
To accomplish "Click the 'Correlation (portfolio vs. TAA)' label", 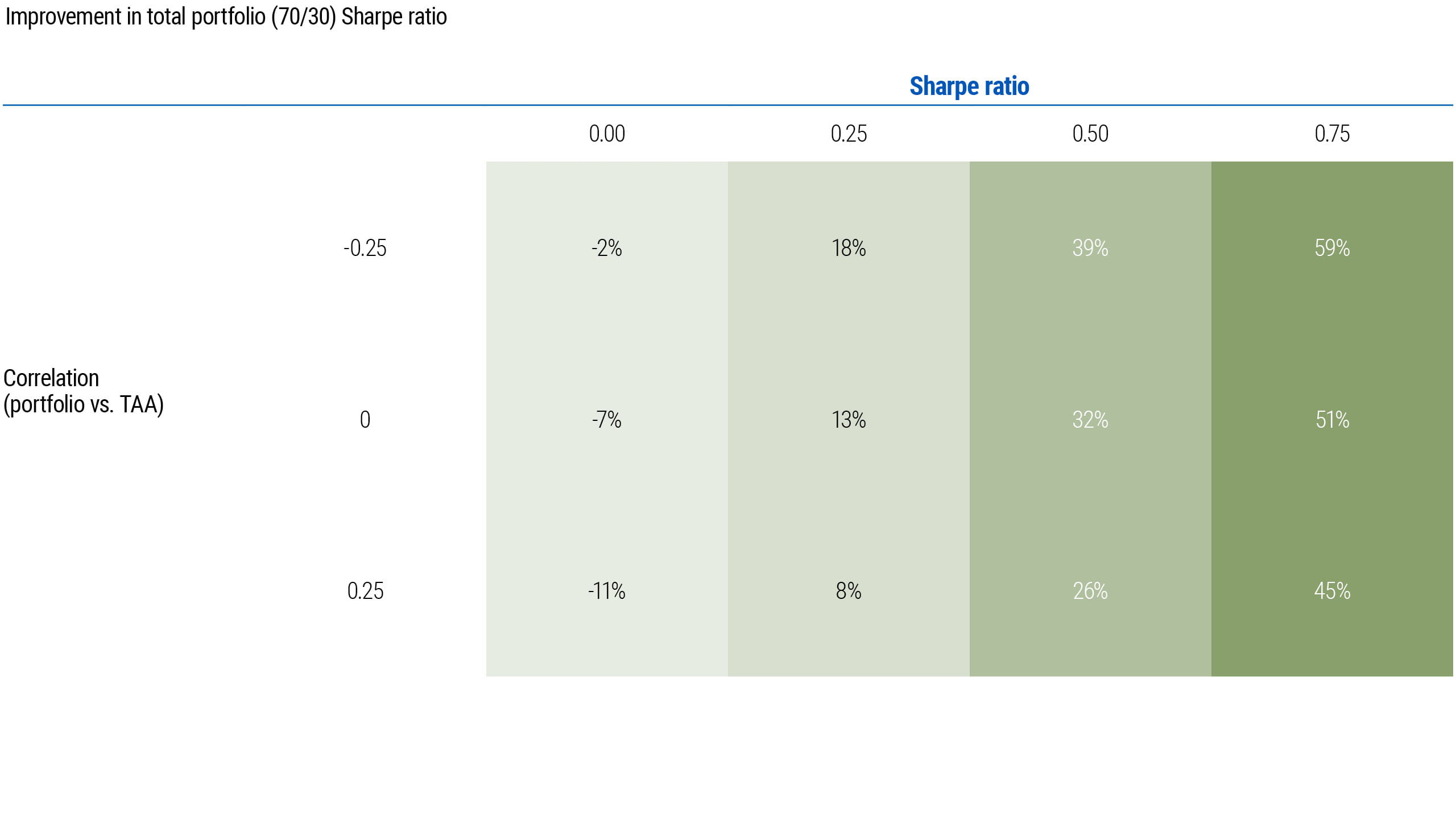I will [84, 391].
